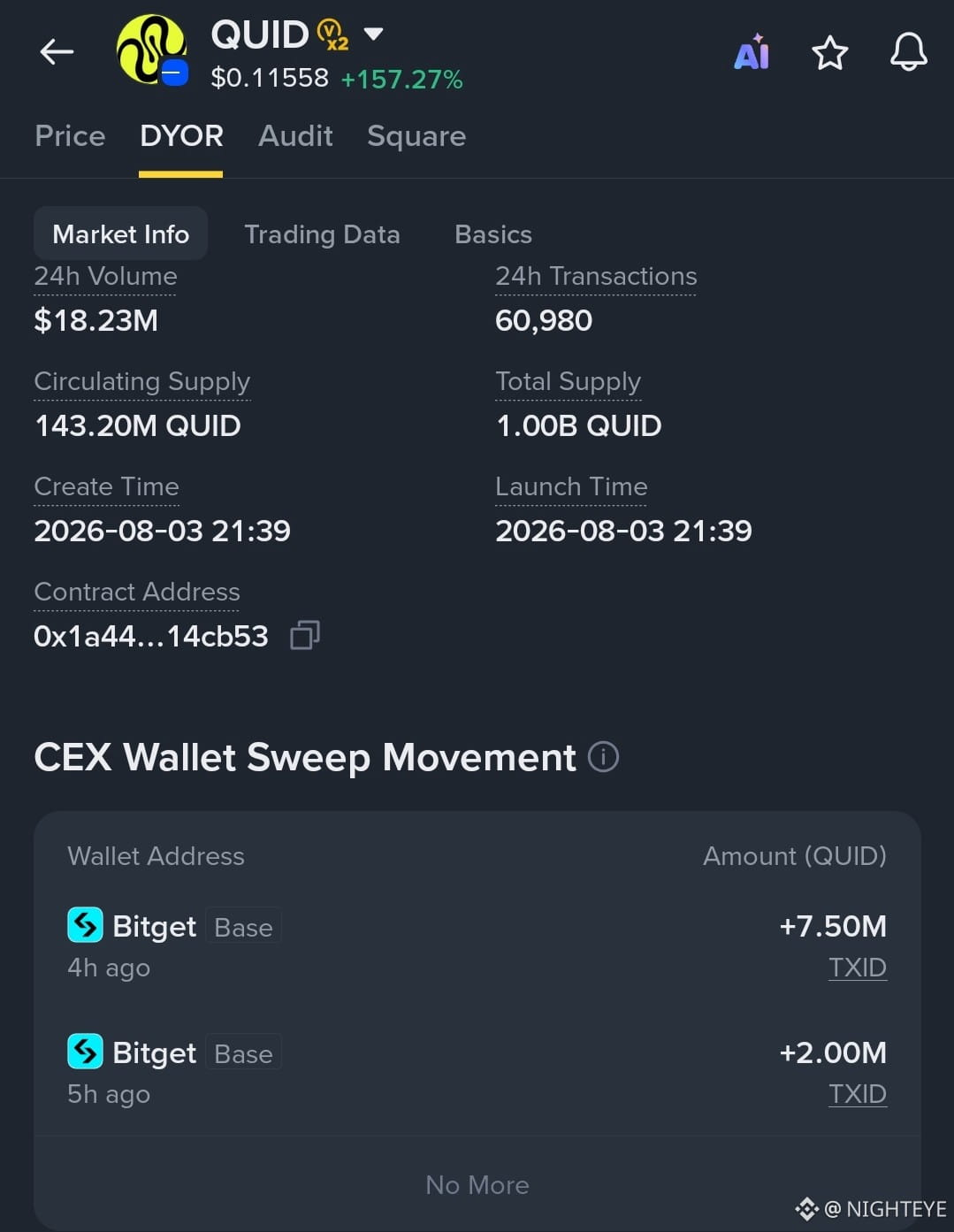Click the Circulating Supply label for details

(x=141, y=382)
